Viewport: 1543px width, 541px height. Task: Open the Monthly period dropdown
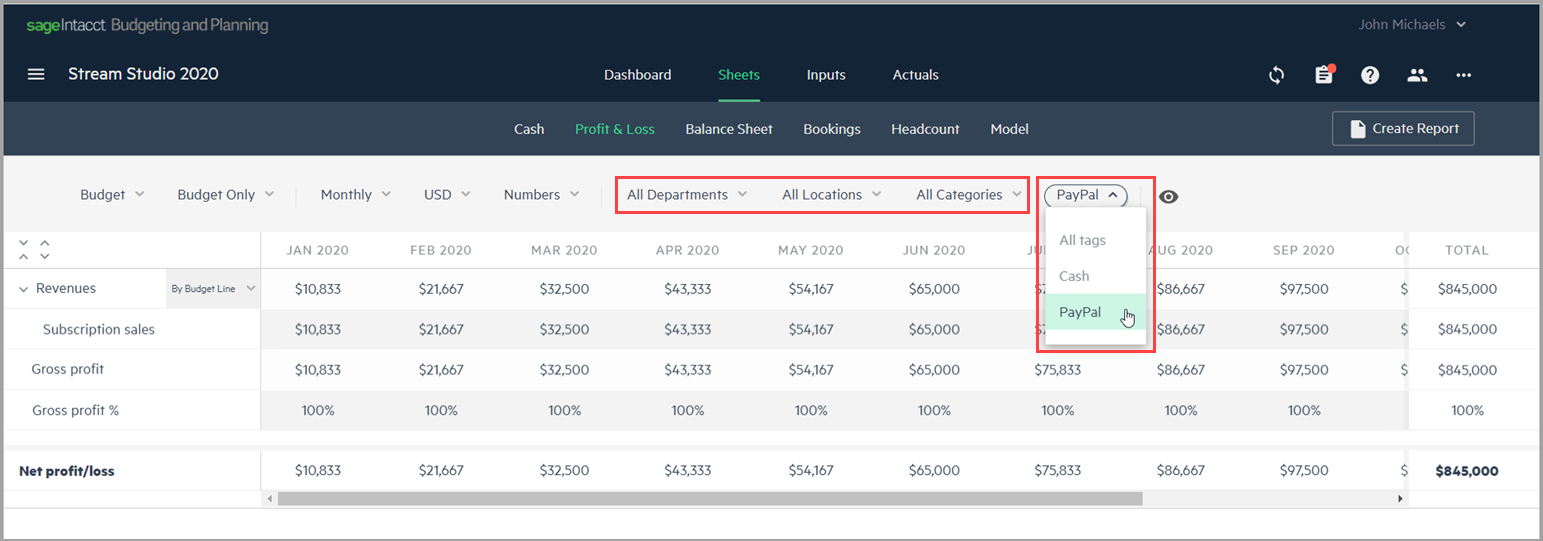pyautogui.click(x=355, y=195)
